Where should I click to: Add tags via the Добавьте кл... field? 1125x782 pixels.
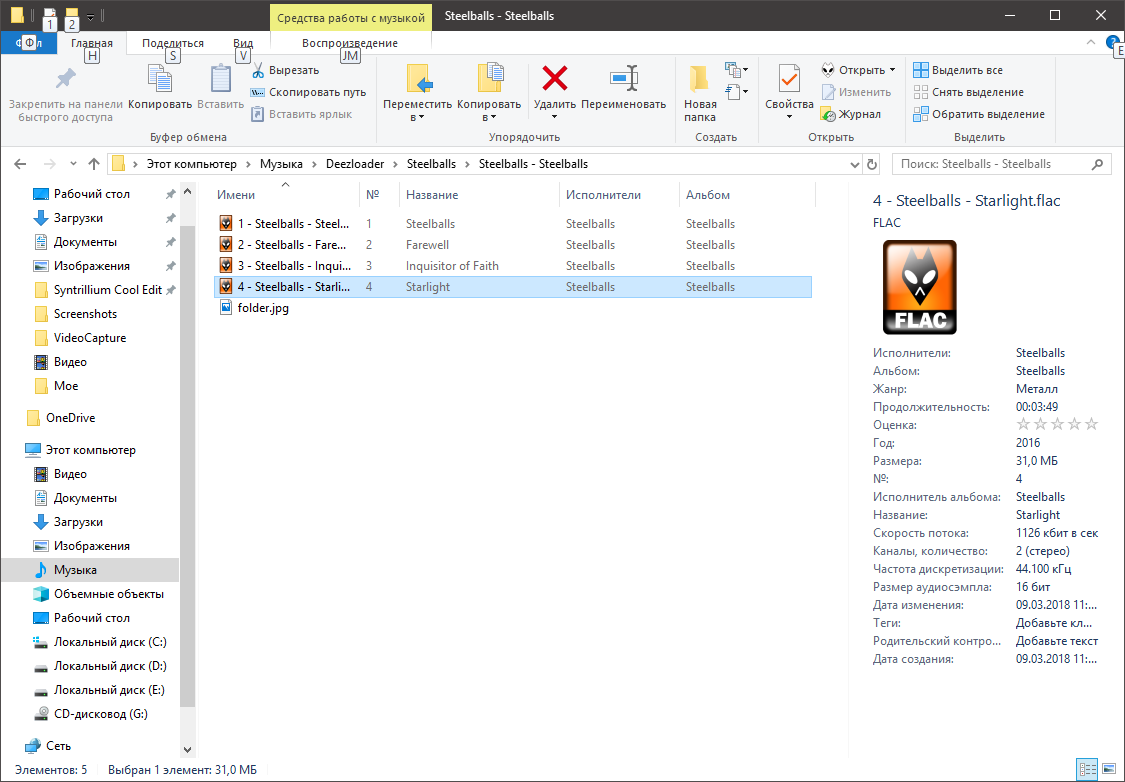coord(1054,623)
